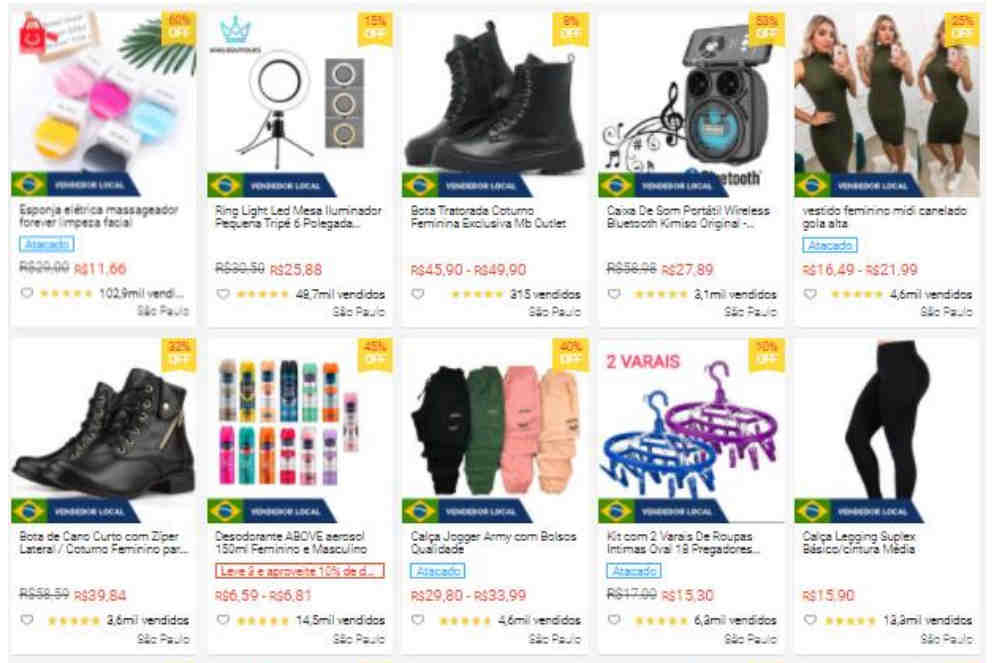Open Ring Light Led Mesa Iluminador title

pos(298,217)
